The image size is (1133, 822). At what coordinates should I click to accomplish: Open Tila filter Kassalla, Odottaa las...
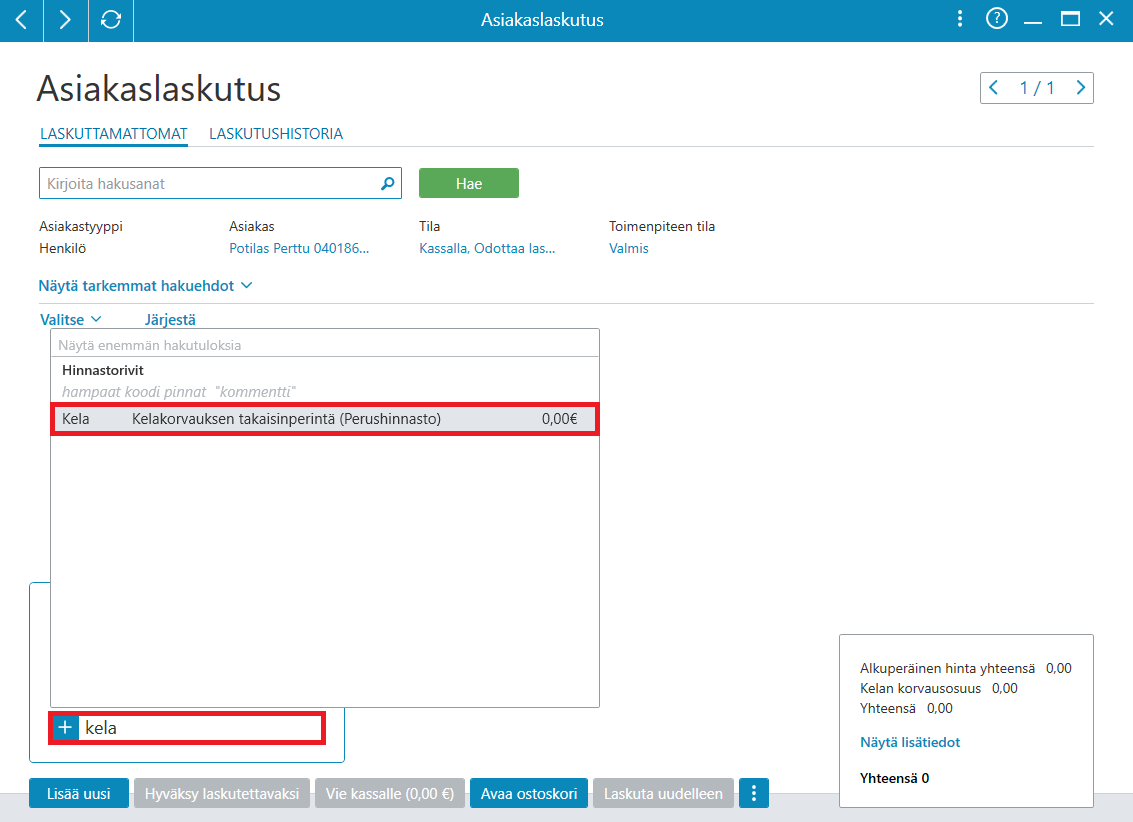[x=487, y=248]
